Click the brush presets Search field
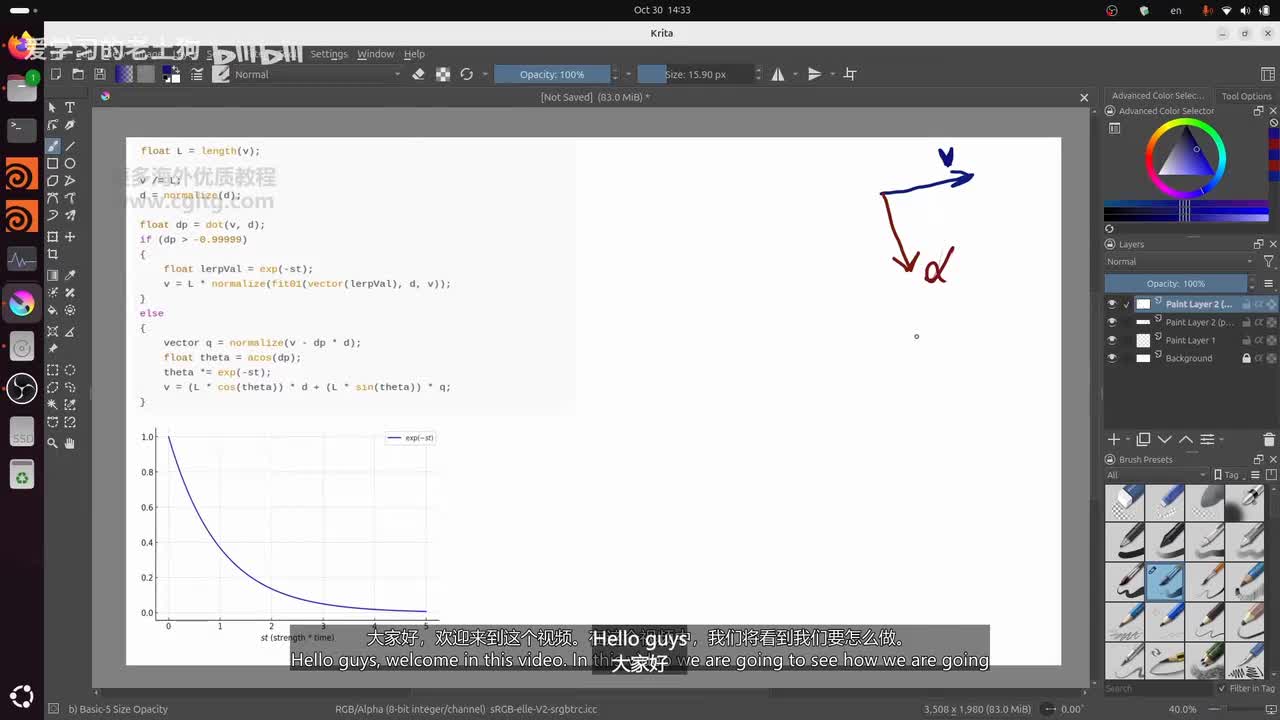1280x720 pixels. point(1160,688)
